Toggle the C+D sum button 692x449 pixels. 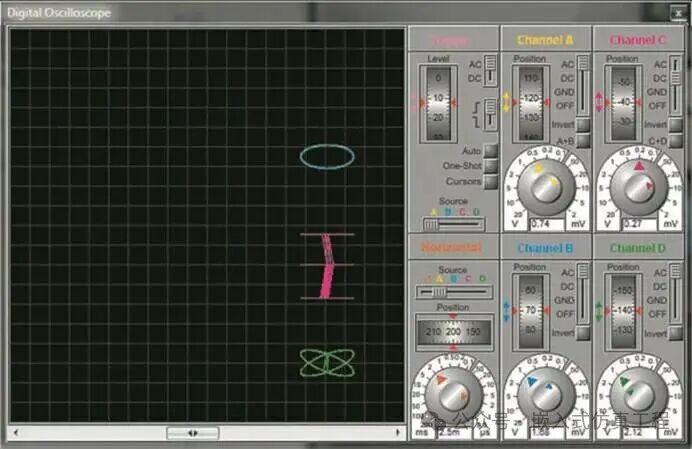[x=675, y=140]
